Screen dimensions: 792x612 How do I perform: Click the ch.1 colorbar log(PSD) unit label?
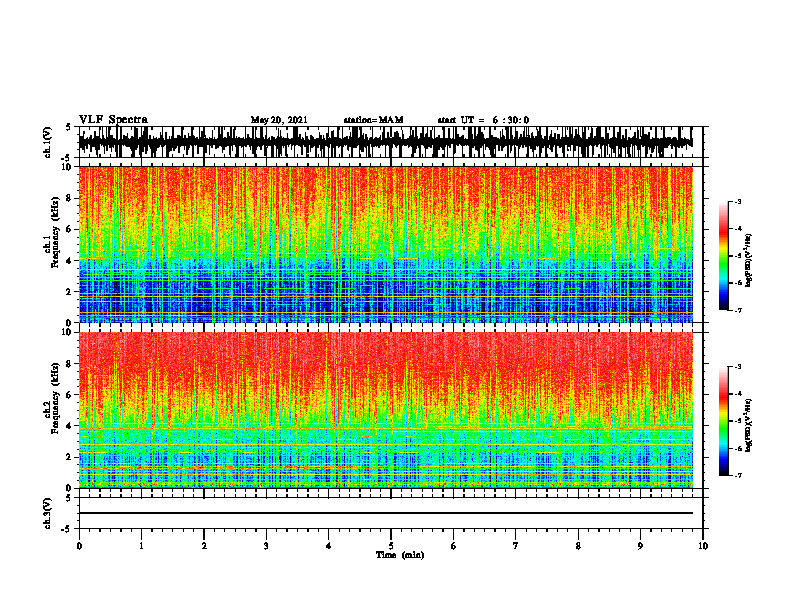point(750,260)
